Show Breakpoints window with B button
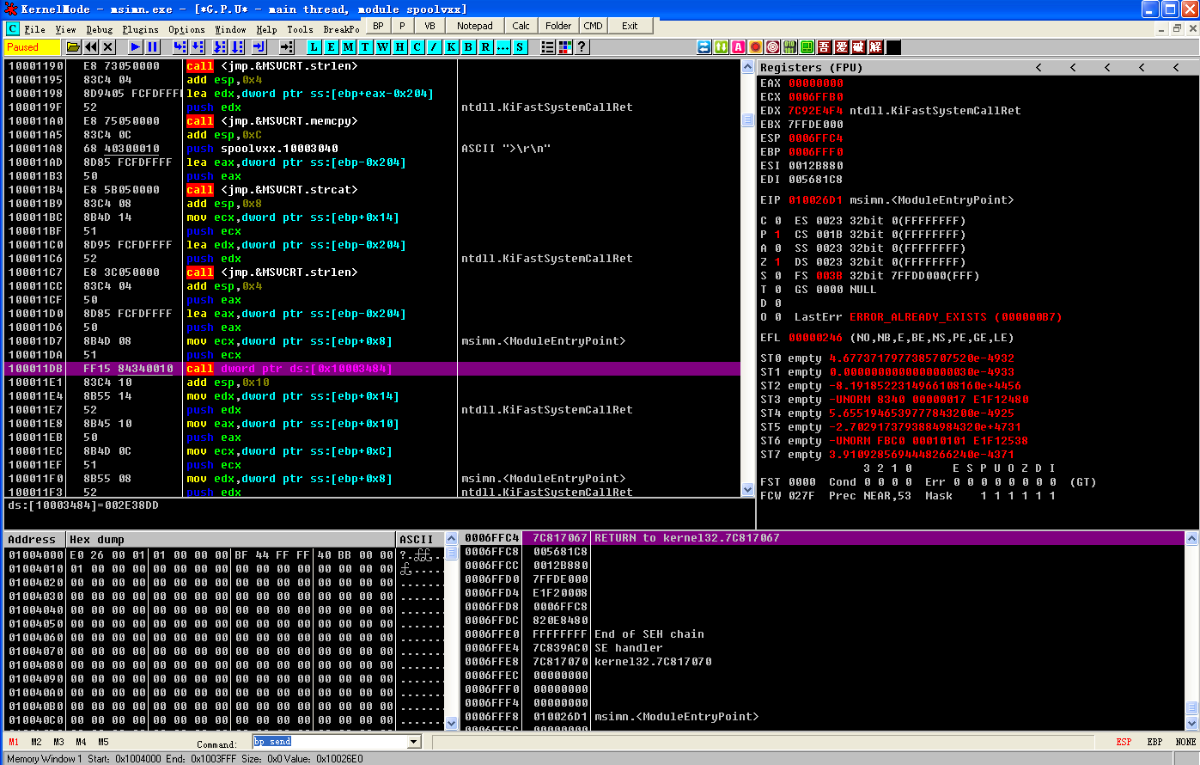 [x=468, y=47]
